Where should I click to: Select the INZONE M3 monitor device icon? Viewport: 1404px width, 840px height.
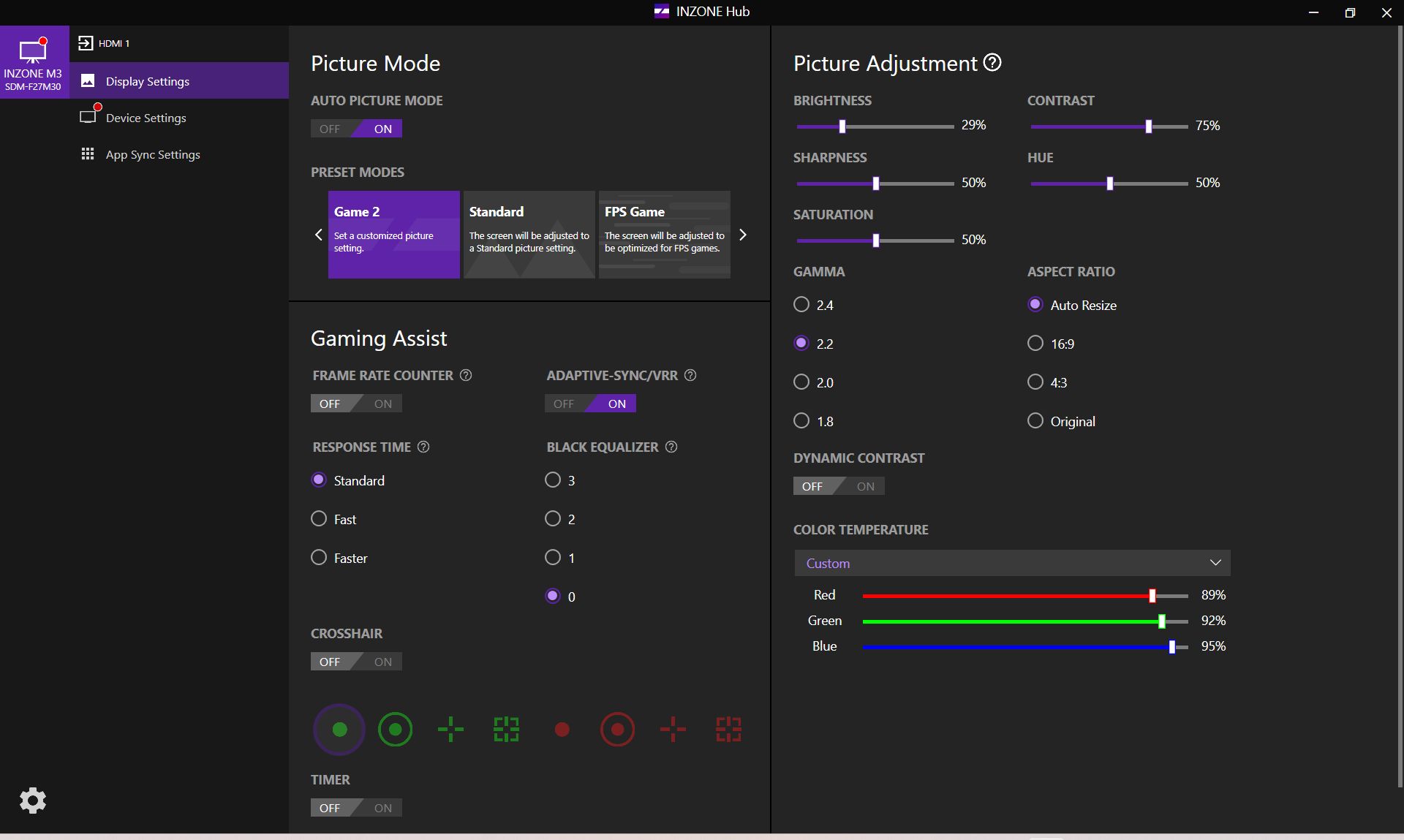[34, 62]
